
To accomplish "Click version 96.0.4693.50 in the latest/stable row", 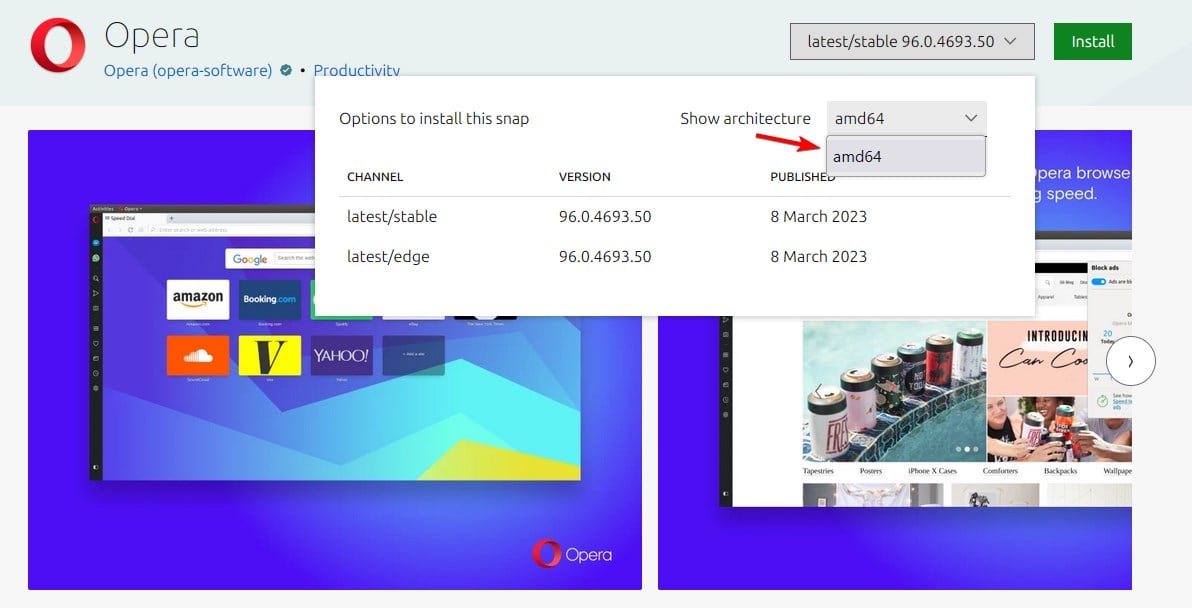I will (x=605, y=217).
